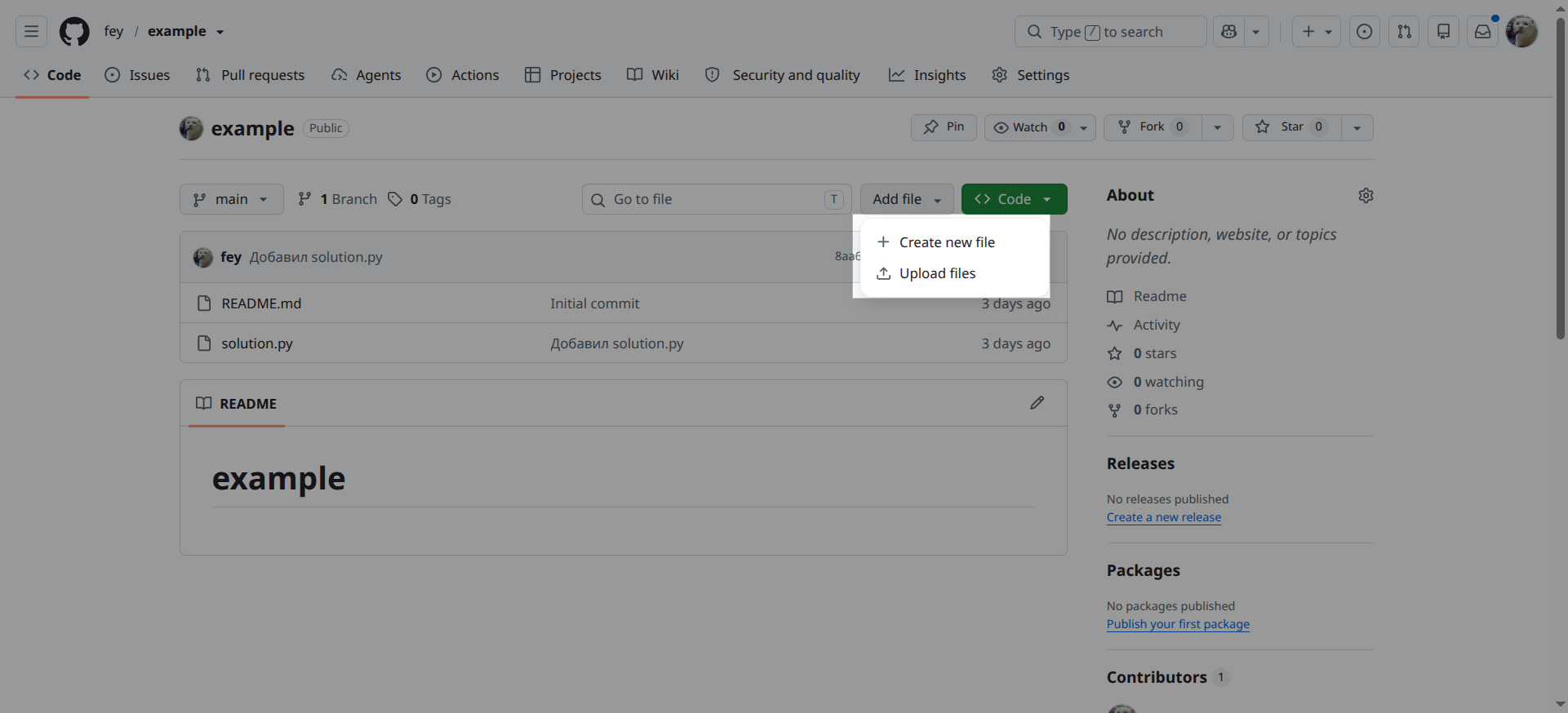This screenshot has width=1568, height=713.
Task: Pin the example repository
Action: click(x=944, y=127)
